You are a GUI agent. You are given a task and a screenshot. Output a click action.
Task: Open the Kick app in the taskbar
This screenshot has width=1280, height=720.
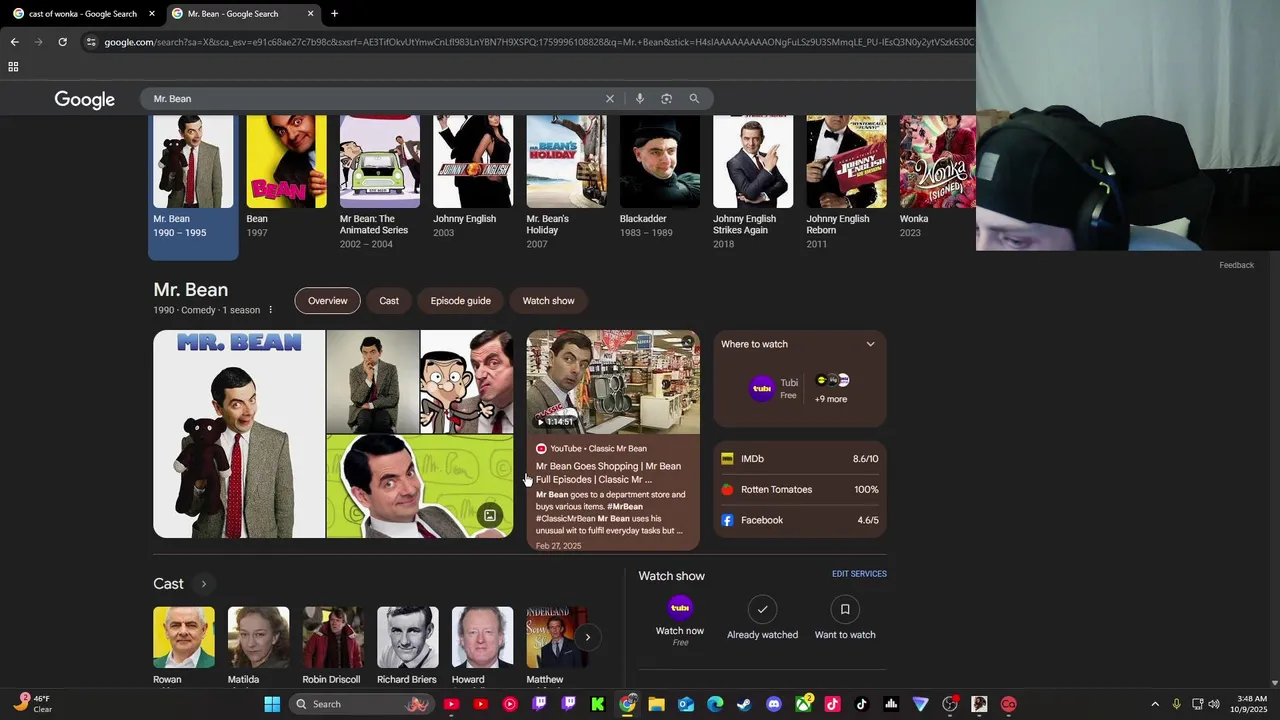pos(598,704)
